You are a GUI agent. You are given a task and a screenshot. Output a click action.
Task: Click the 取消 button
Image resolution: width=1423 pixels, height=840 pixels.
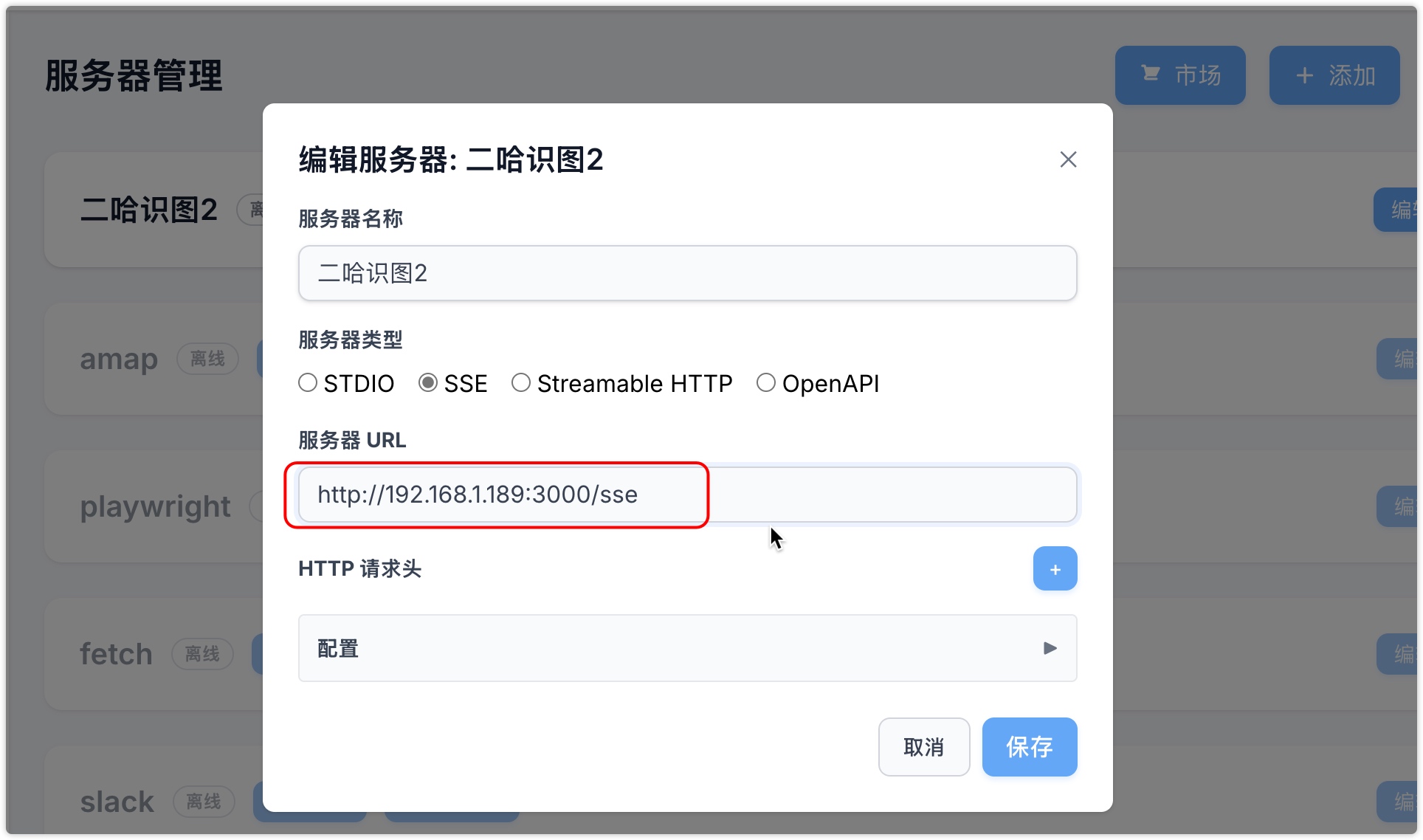click(923, 747)
